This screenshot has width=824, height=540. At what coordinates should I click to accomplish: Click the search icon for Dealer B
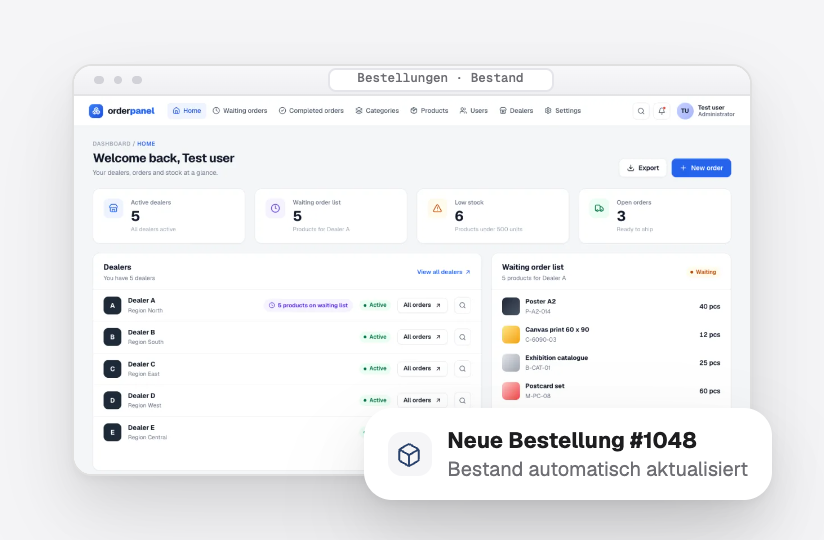coord(462,337)
